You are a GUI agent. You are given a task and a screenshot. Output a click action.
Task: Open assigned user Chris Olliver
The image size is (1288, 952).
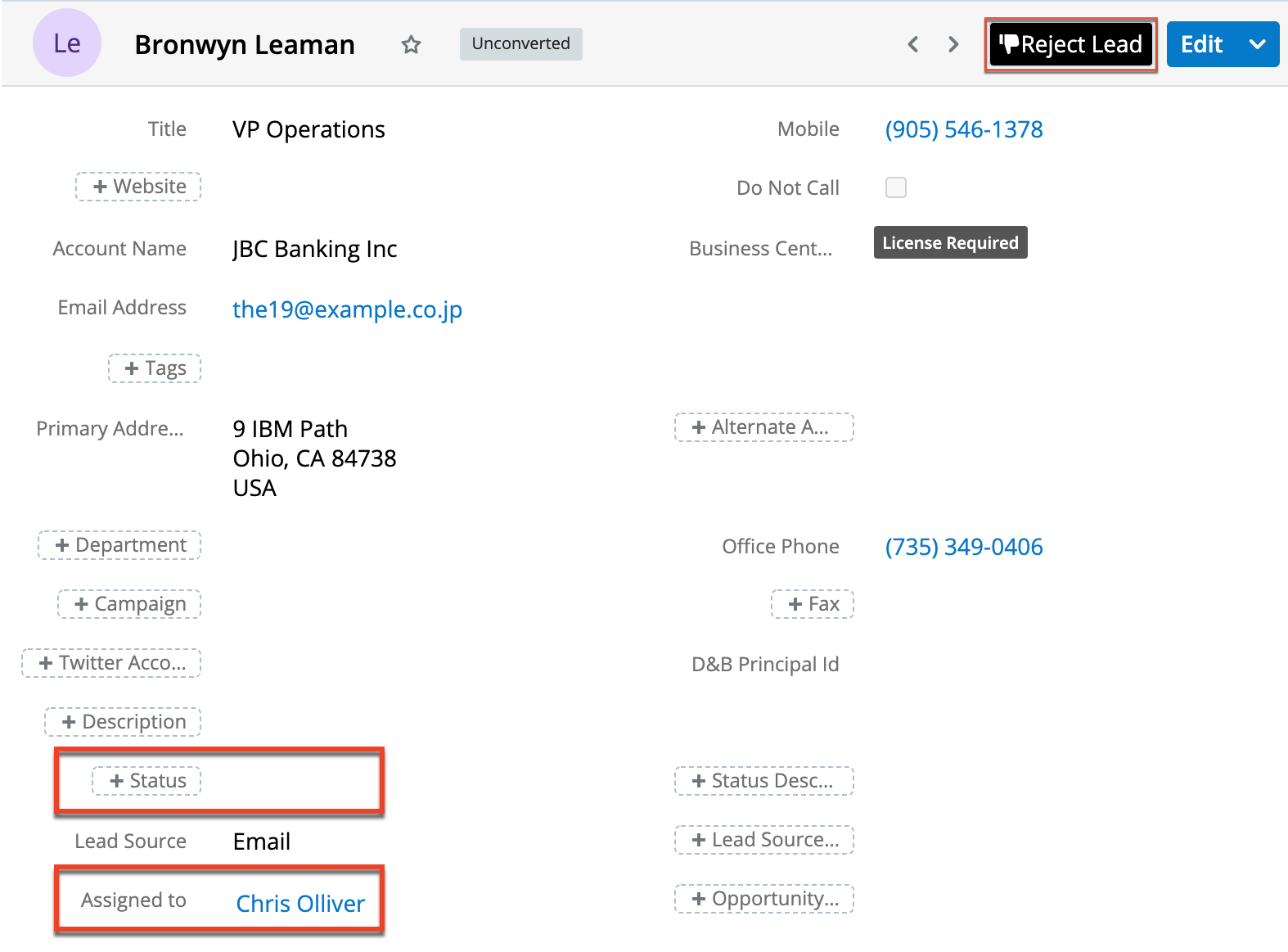coord(300,903)
